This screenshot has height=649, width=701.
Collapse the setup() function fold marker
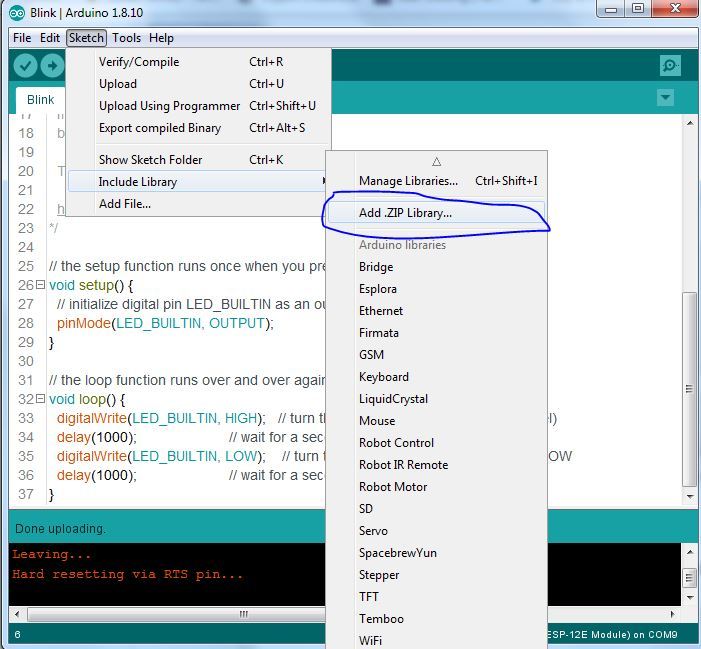40,284
